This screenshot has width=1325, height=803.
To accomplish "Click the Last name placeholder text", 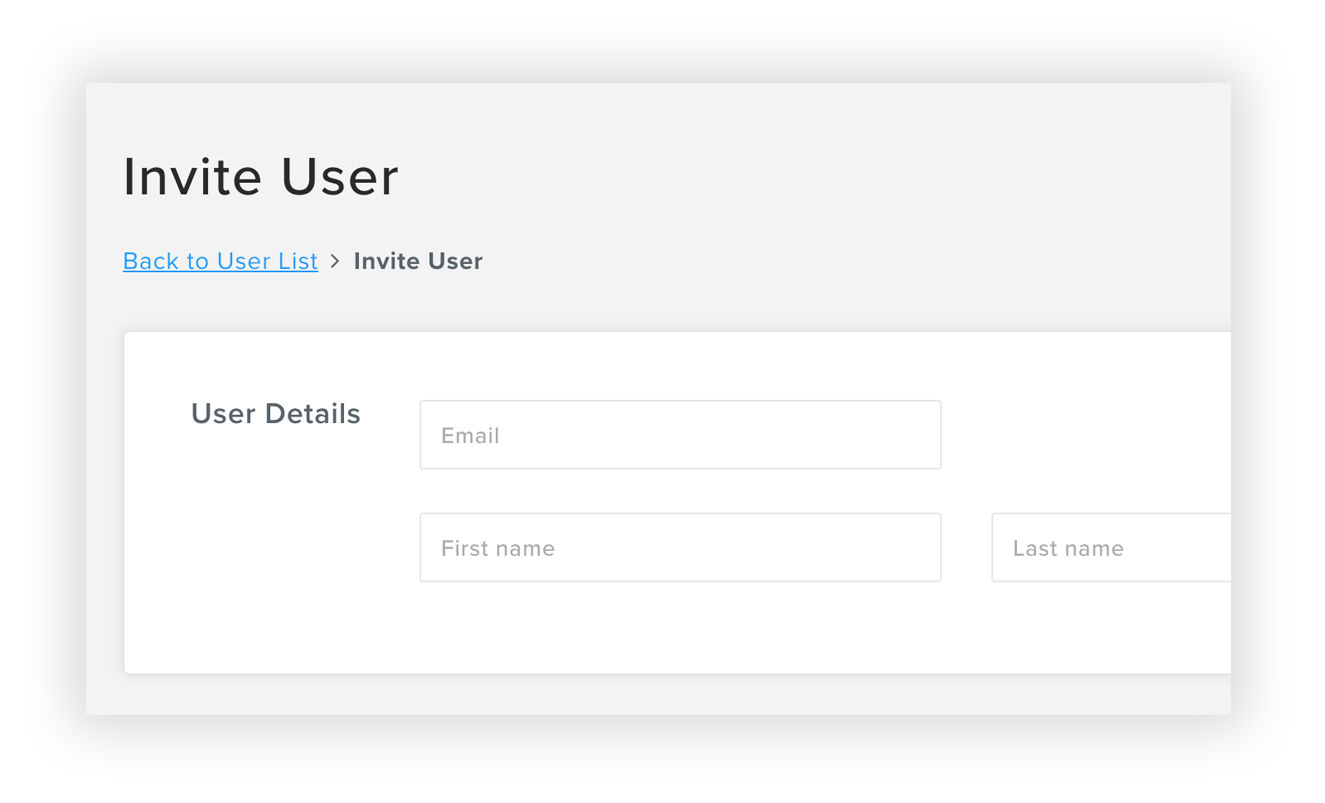I will [x=1068, y=549].
